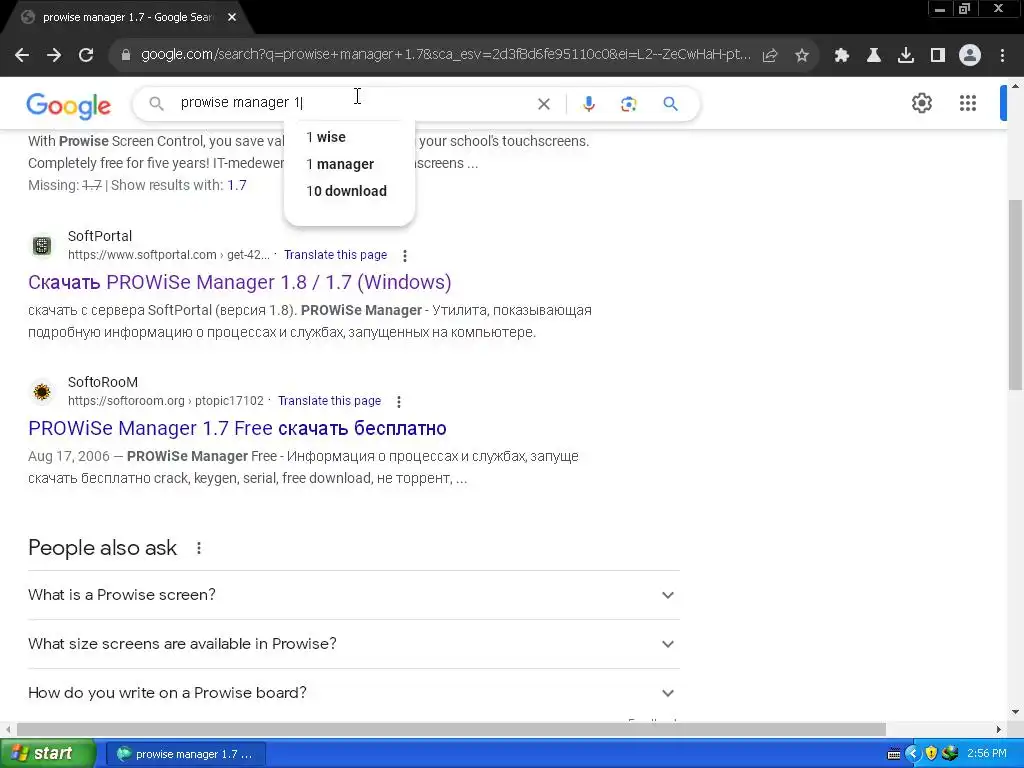Image resolution: width=1024 pixels, height=768 pixels.
Task: Open People also ask options menu
Action: (199, 548)
